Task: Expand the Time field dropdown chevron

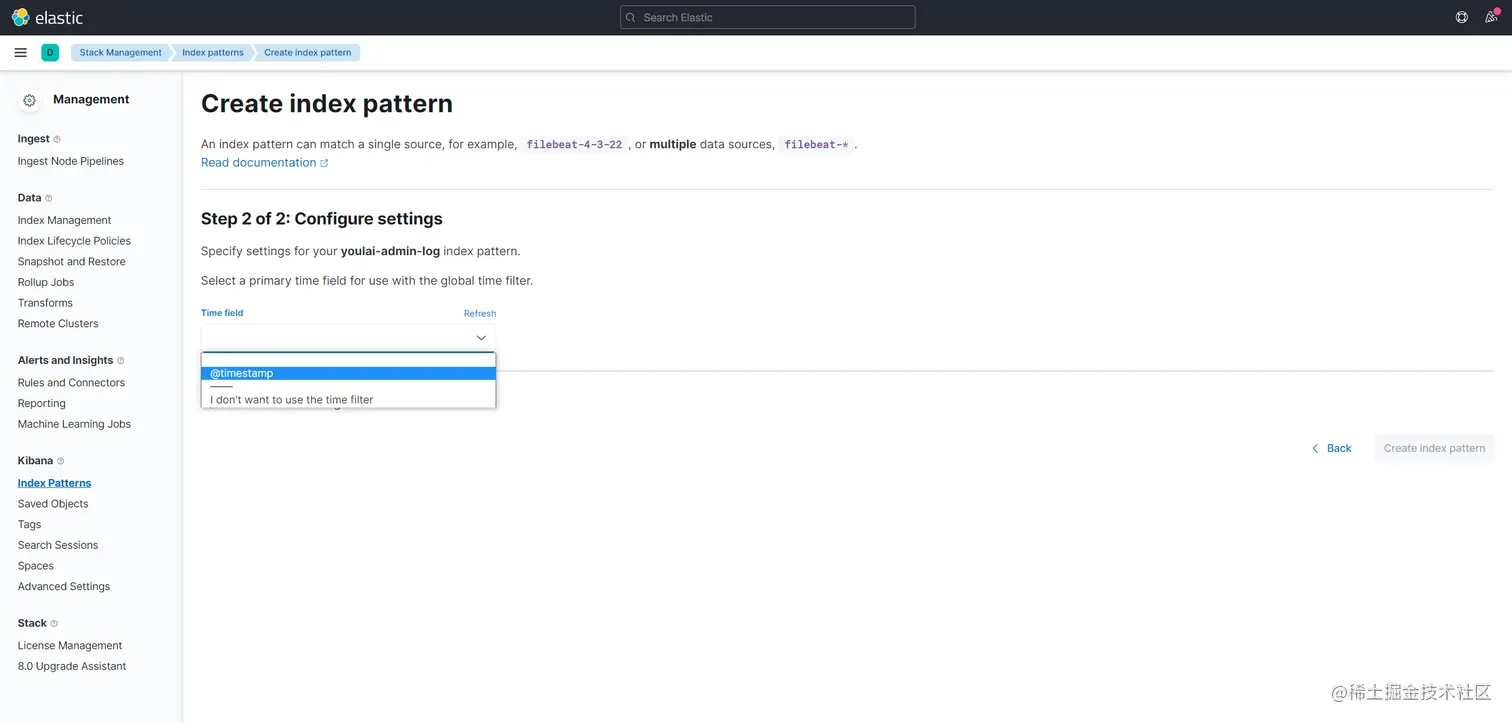Action: (481, 338)
